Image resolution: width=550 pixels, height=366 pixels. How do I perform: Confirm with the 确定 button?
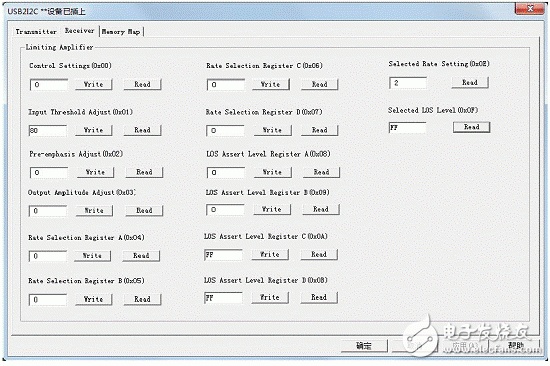point(364,346)
